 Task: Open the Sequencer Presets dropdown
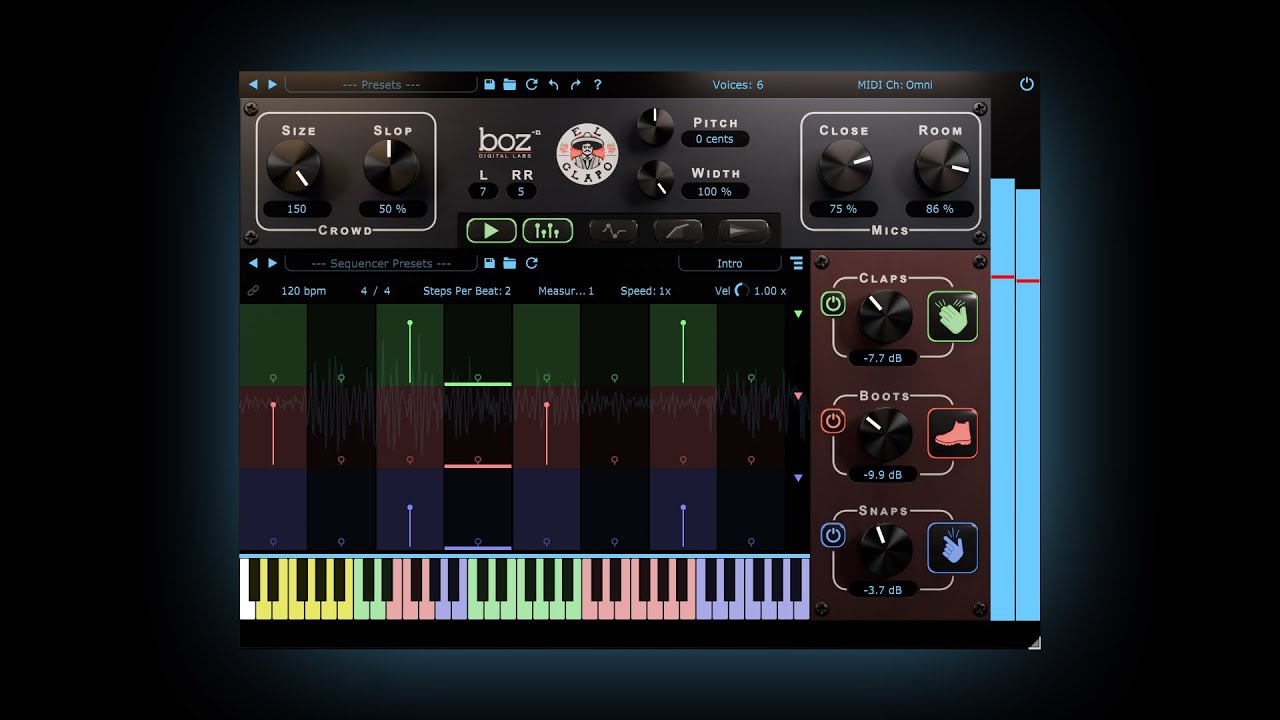pos(381,263)
